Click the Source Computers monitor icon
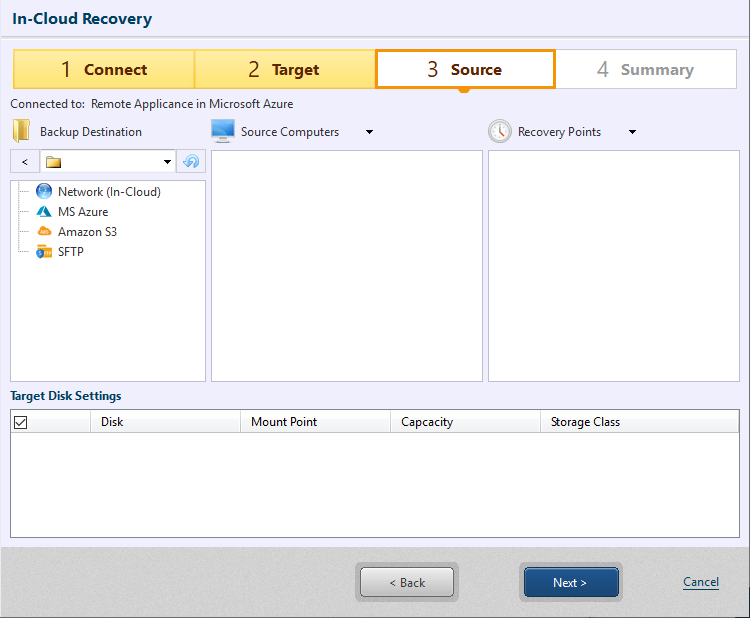 pyautogui.click(x=223, y=132)
